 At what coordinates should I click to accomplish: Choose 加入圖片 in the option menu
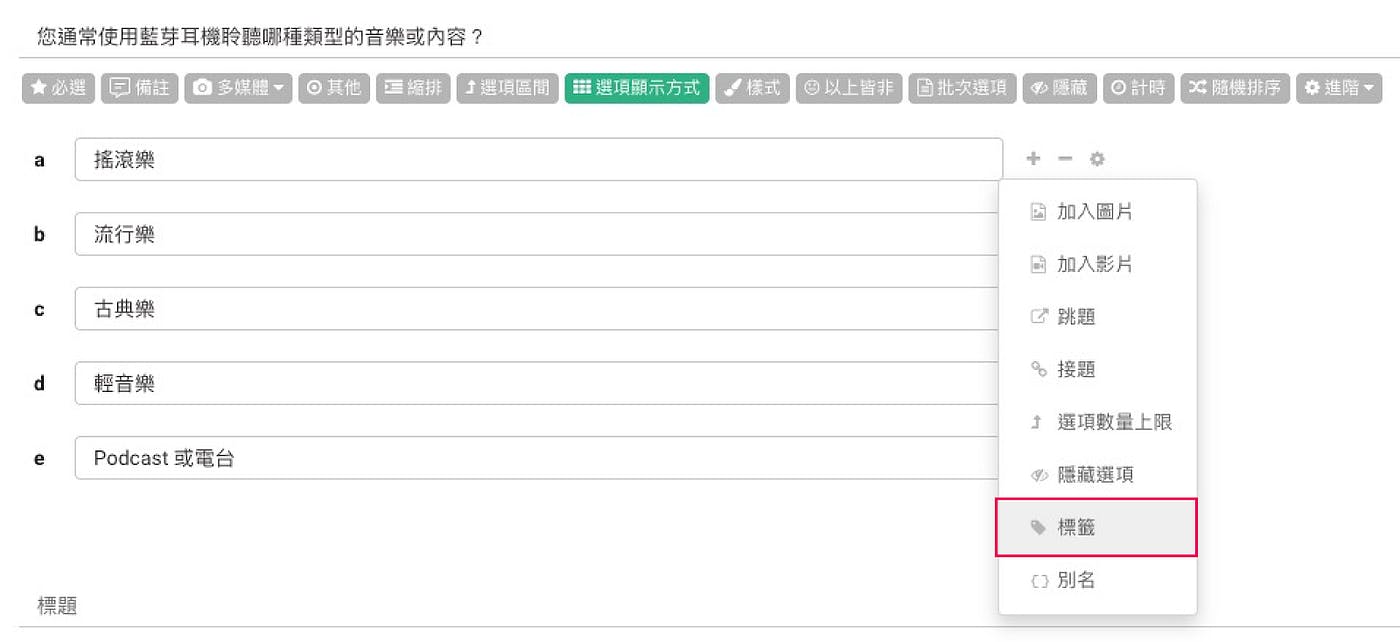click(x=1096, y=212)
